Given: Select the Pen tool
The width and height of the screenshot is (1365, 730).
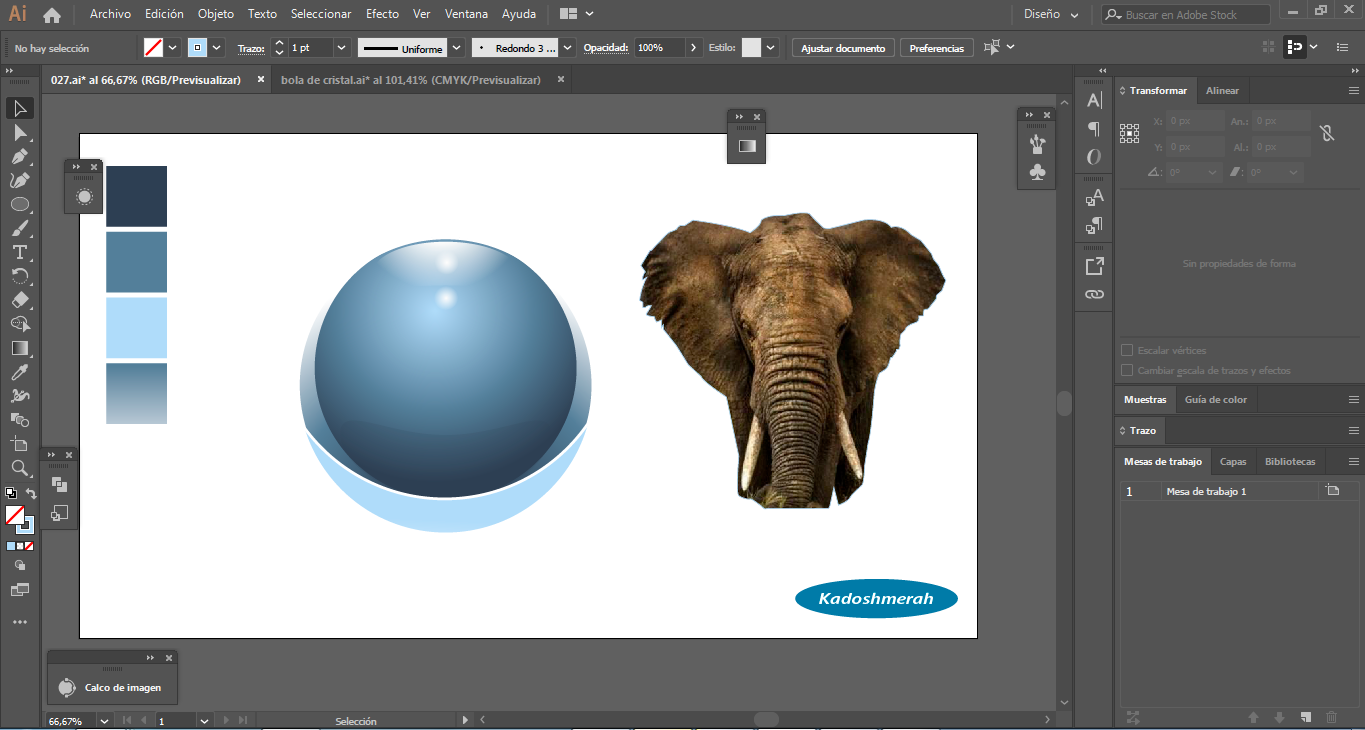Looking at the screenshot, I should click(20, 156).
